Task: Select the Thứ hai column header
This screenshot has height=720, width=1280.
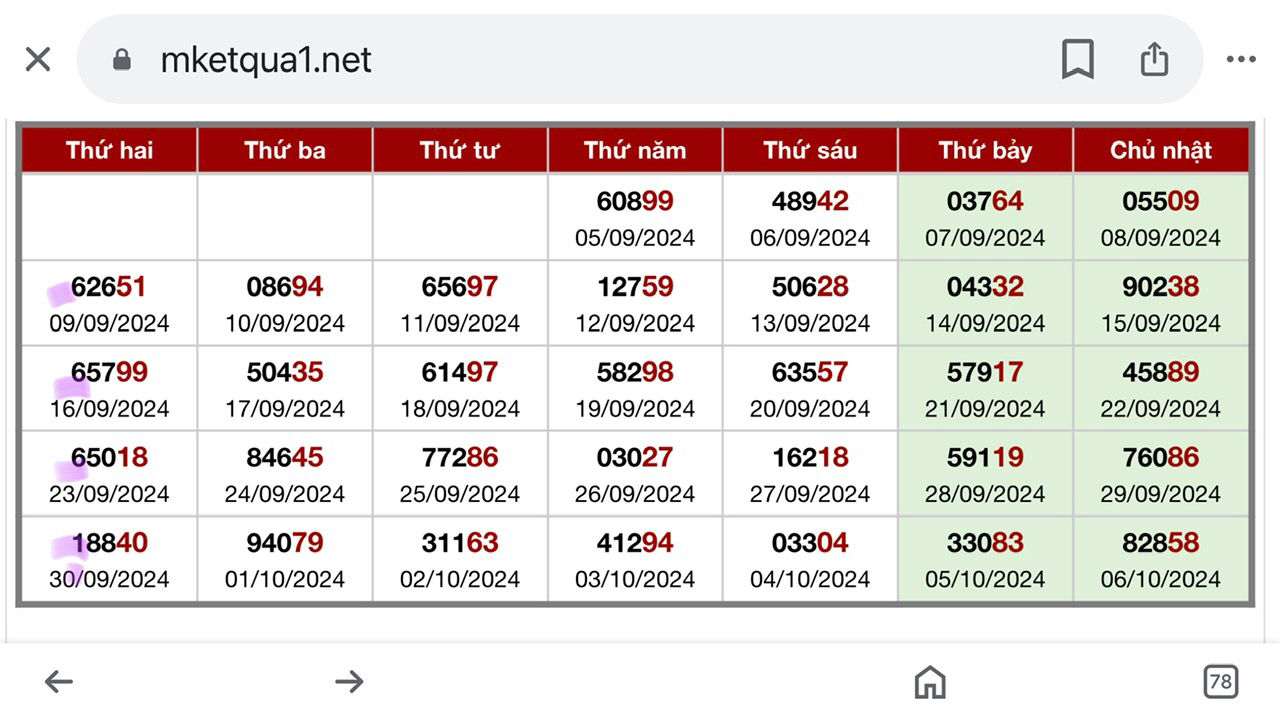Action: click(110, 150)
